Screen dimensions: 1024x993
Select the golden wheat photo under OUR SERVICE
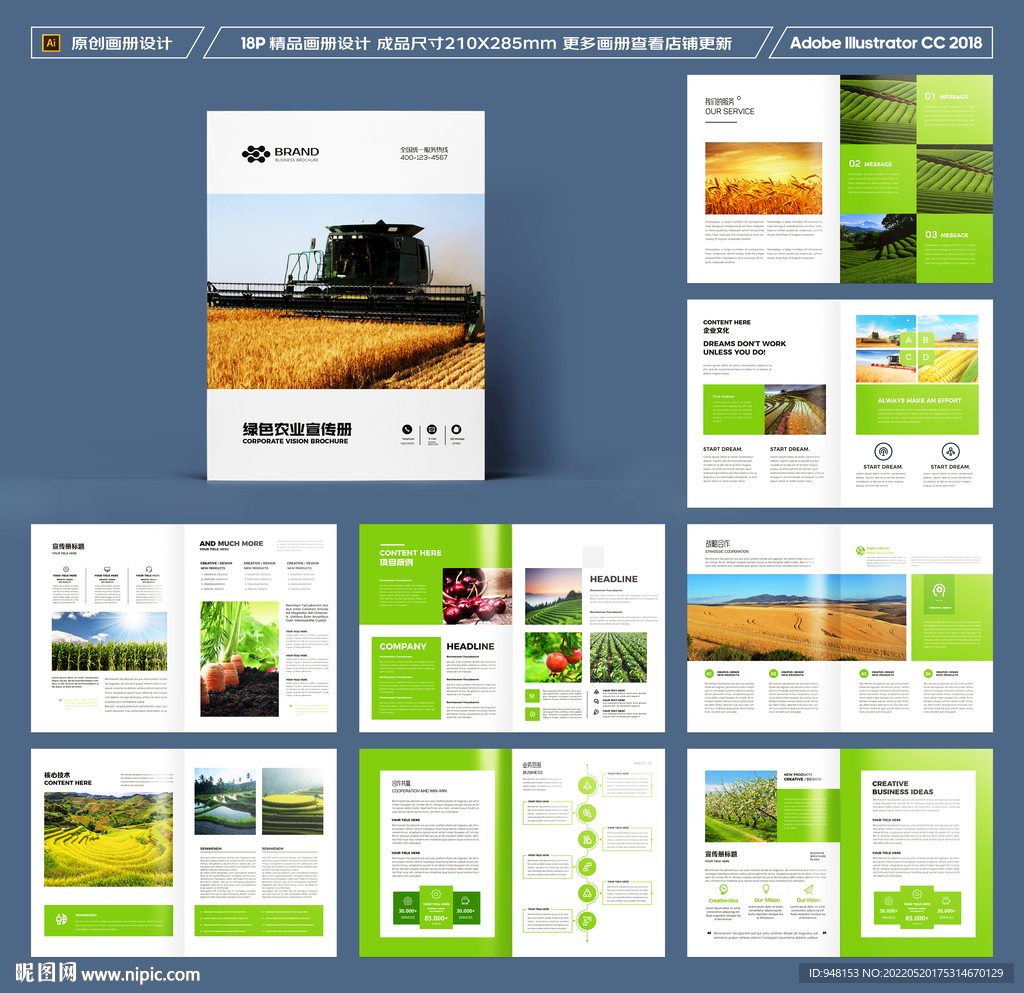[763, 178]
